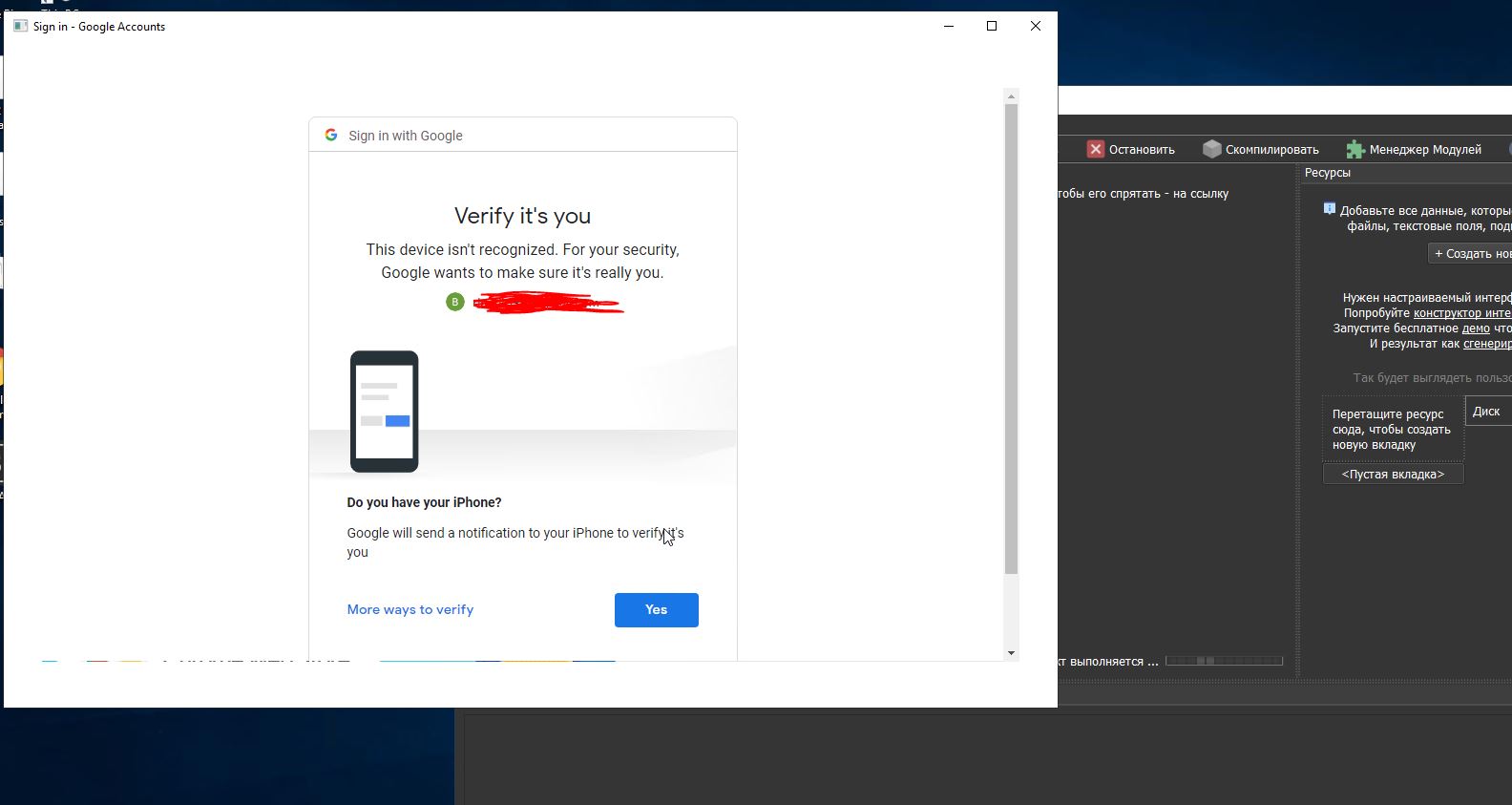Click the Ресурсы panel header
1512x805 pixels.
(x=1328, y=173)
